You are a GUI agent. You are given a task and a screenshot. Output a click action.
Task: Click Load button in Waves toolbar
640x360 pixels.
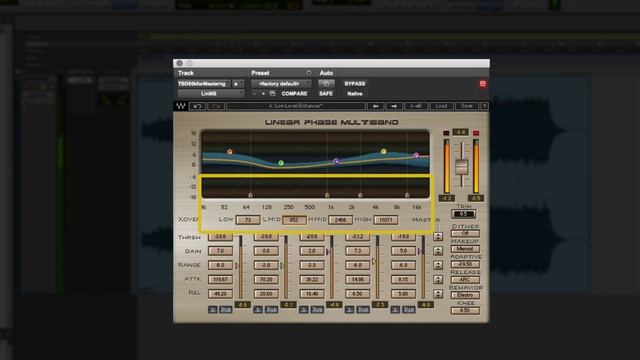pos(441,106)
